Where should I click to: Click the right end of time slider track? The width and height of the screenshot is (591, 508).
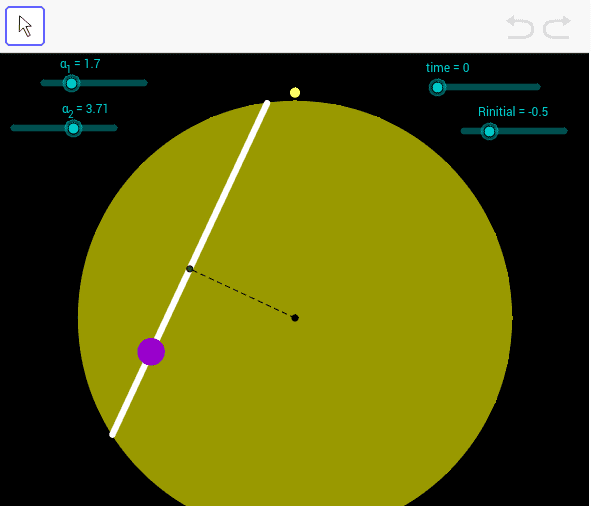(x=538, y=87)
